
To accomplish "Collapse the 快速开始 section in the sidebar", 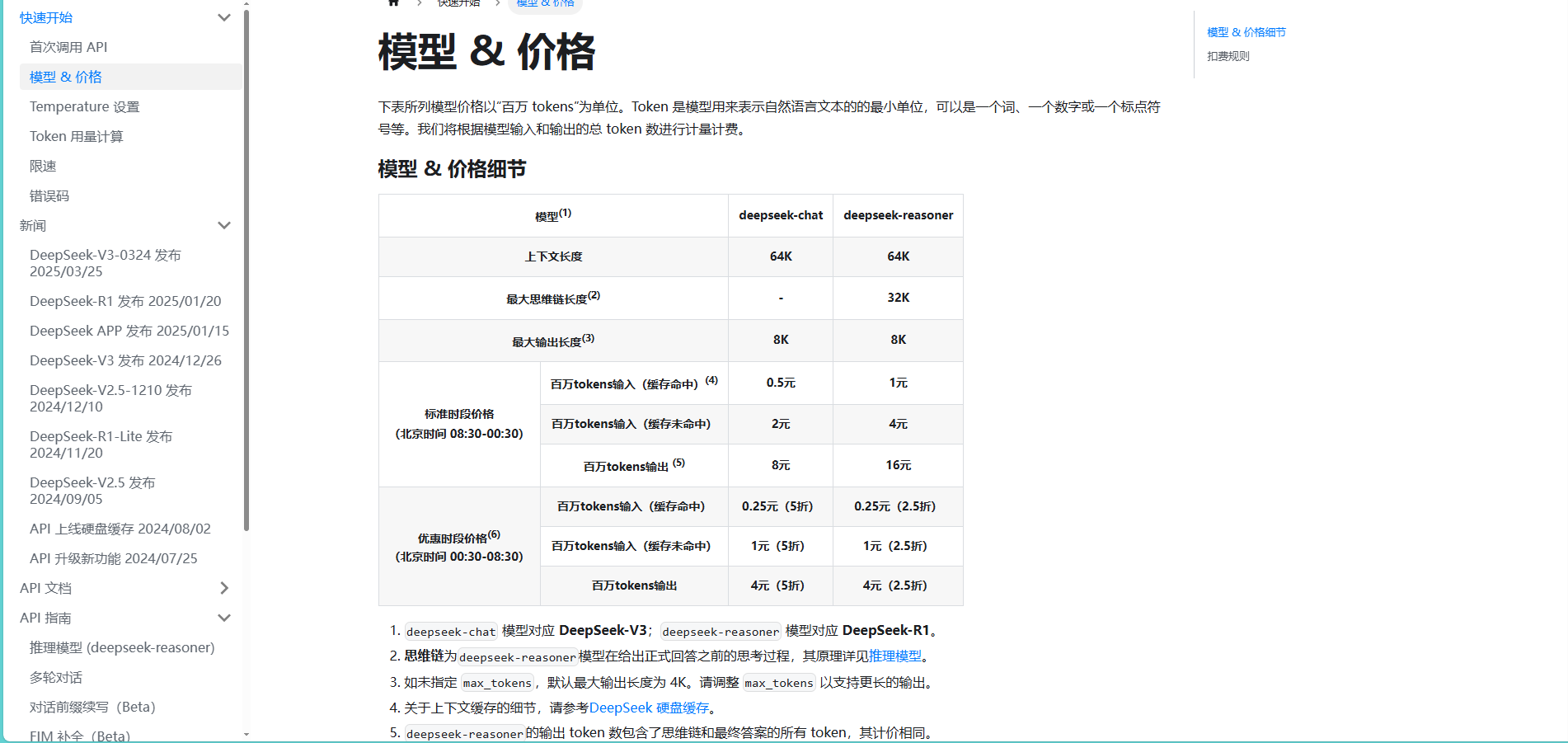I will [x=223, y=16].
